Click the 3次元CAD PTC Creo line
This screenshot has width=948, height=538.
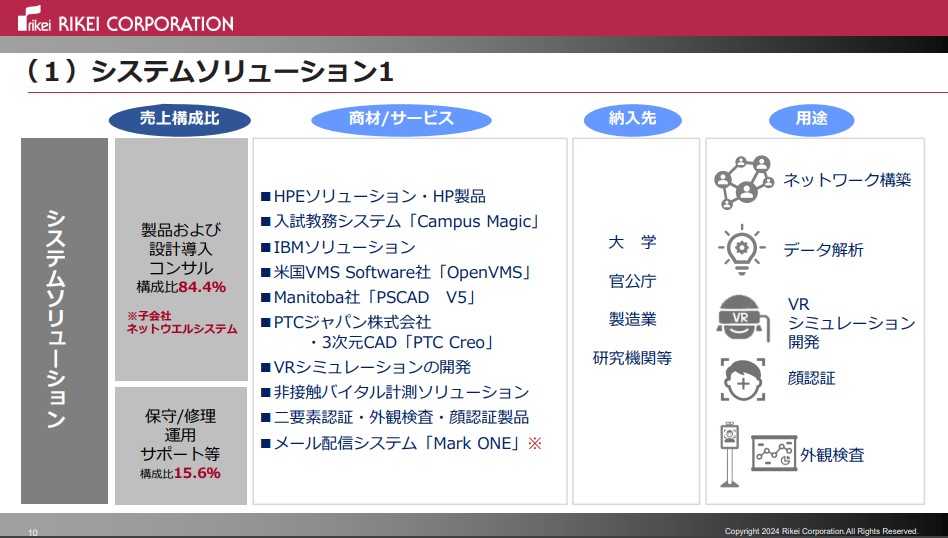(403, 343)
